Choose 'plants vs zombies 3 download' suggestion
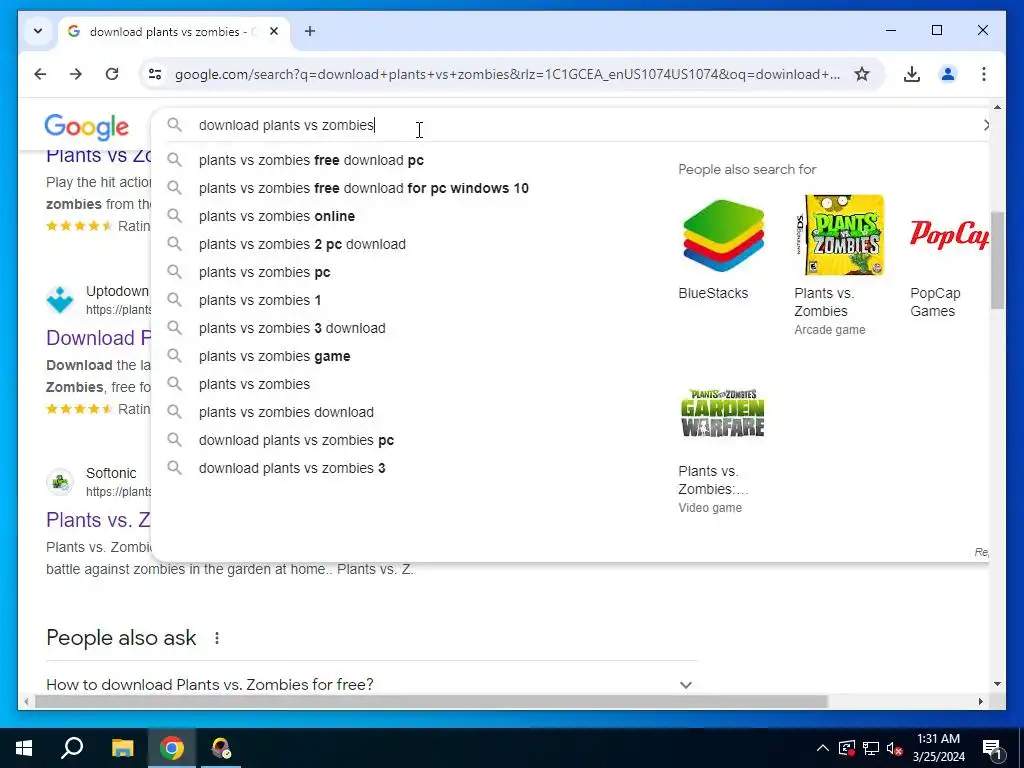This screenshot has width=1024, height=768. [292, 328]
